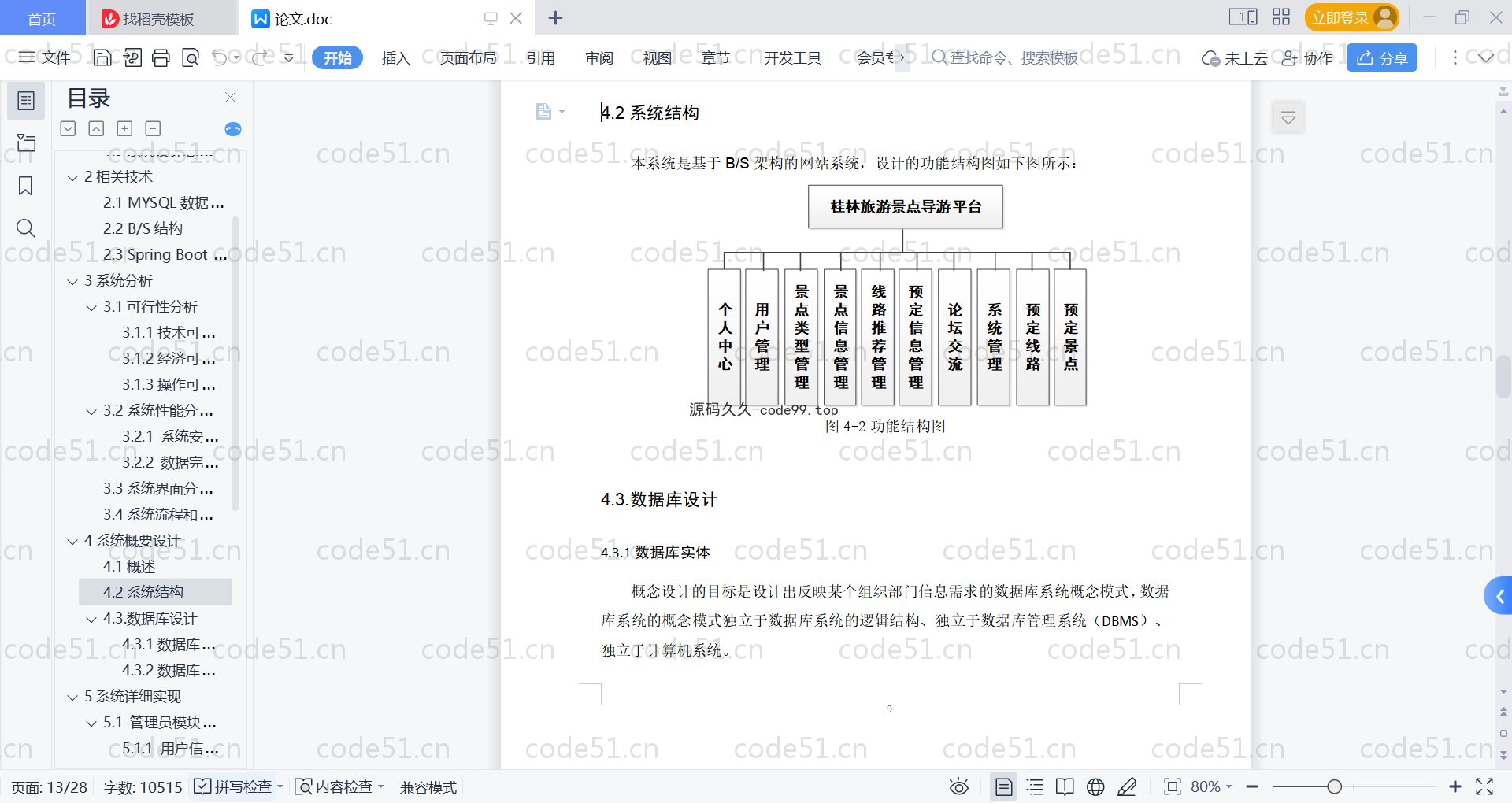The height and width of the screenshot is (803, 1512).
Task: Select 4.1 概述 outline item
Action: pos(129,567)
